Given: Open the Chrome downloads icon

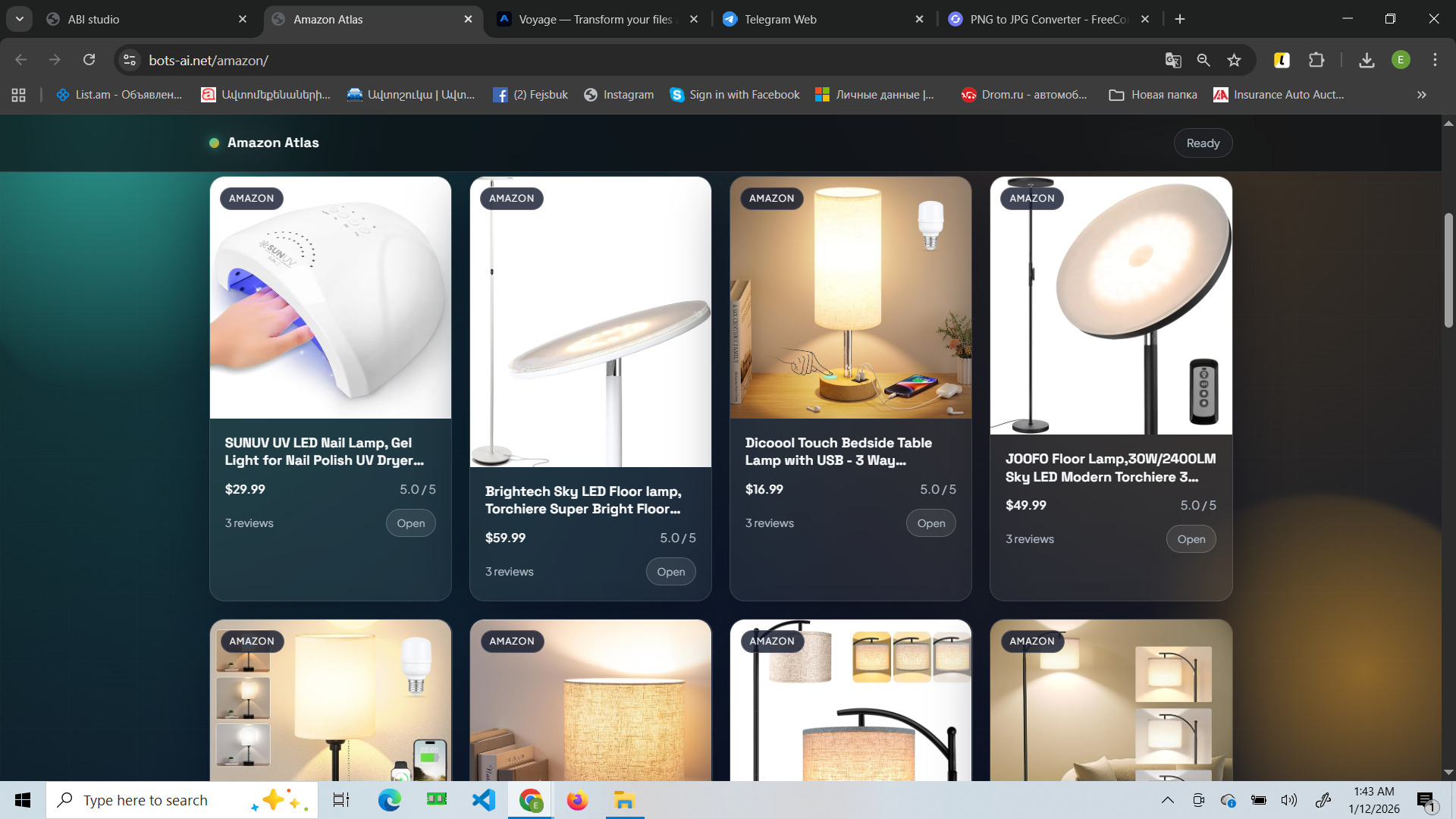Looking at the screenshot, I should 1367,60.
